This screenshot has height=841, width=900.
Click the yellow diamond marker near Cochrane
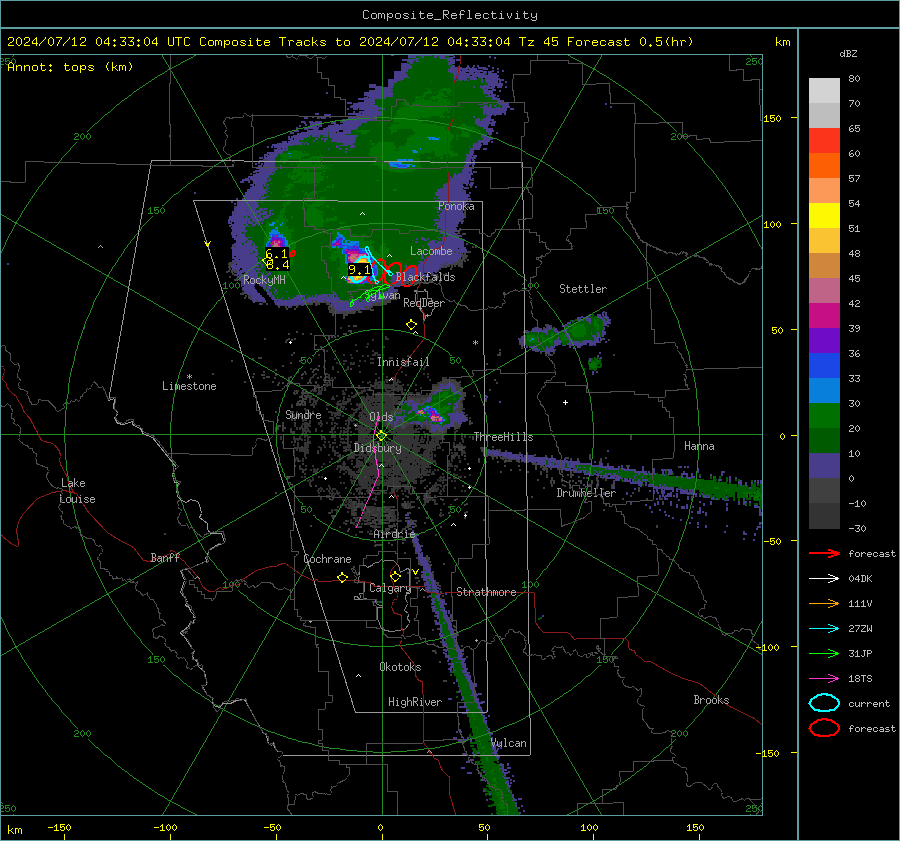[x=343, y=578]
